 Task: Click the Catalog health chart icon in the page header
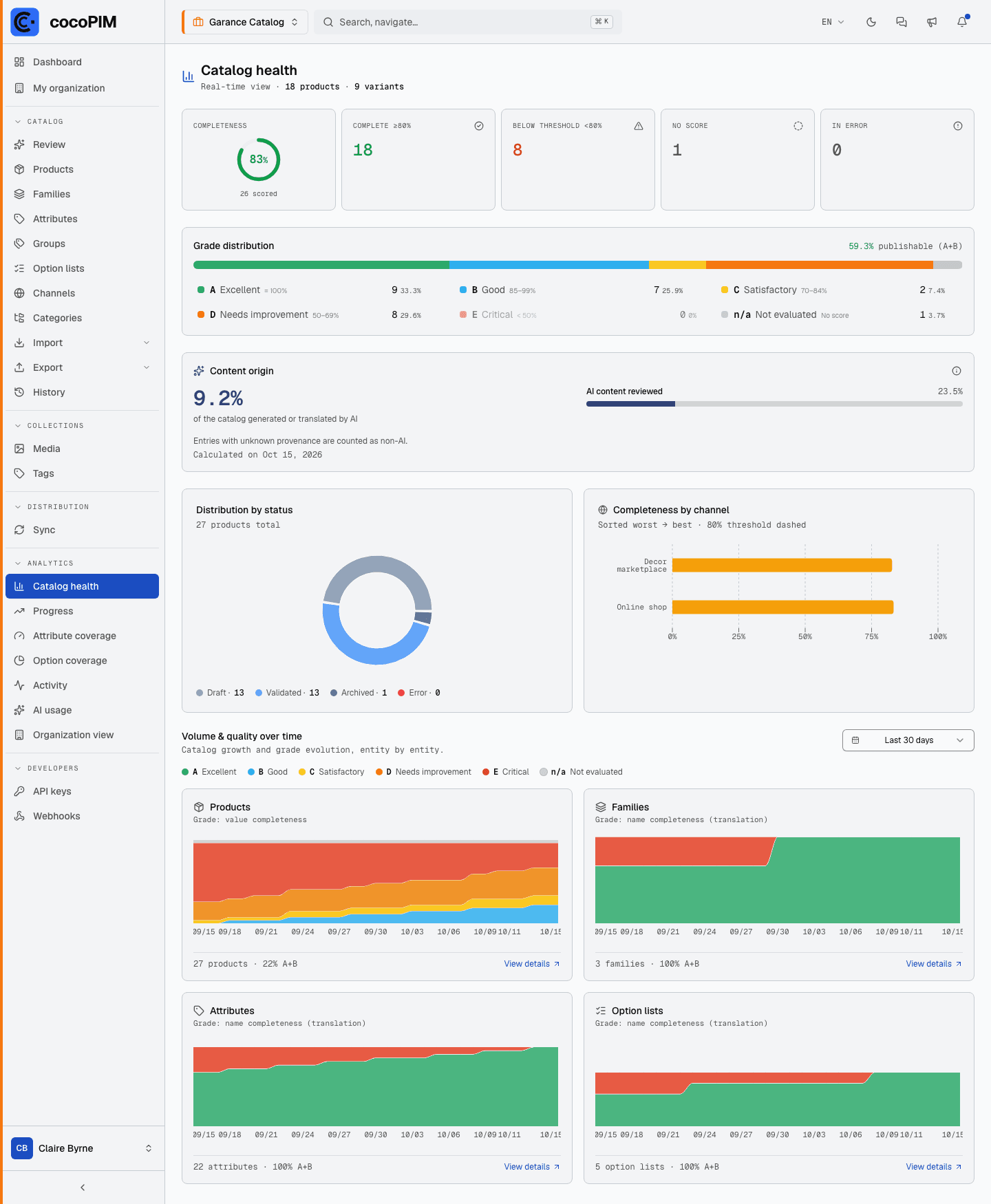click(188, 76)
